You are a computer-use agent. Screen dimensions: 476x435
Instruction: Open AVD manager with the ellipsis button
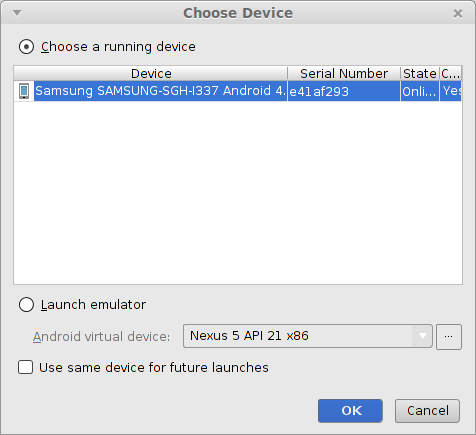[x=449, y=337]
